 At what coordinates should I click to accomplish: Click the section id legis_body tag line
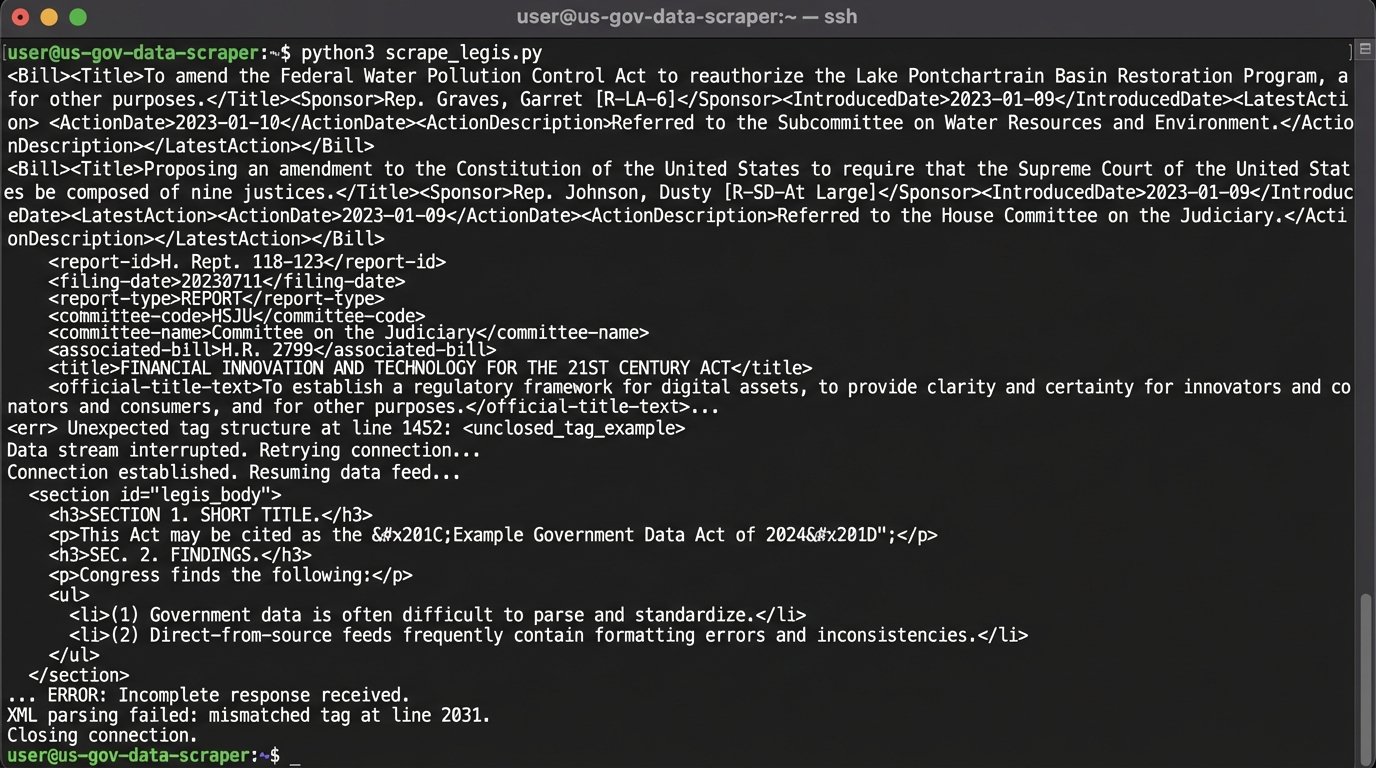coord(154,494)
